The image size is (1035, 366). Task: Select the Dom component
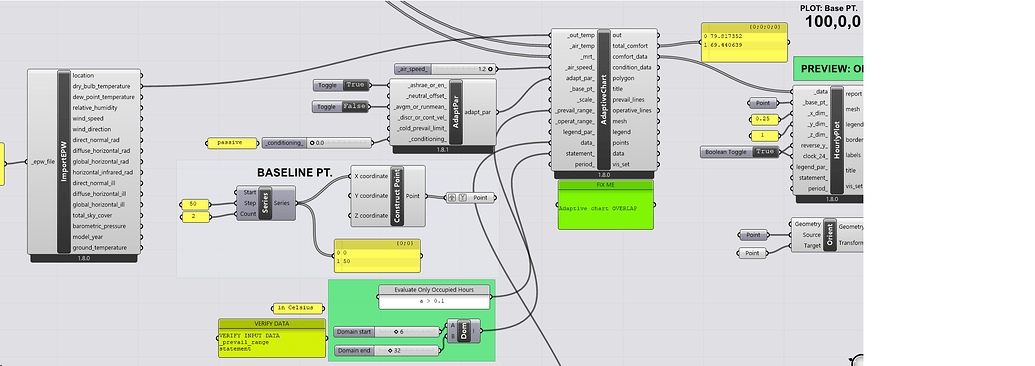pyautogui.click(x=463, y=332)
